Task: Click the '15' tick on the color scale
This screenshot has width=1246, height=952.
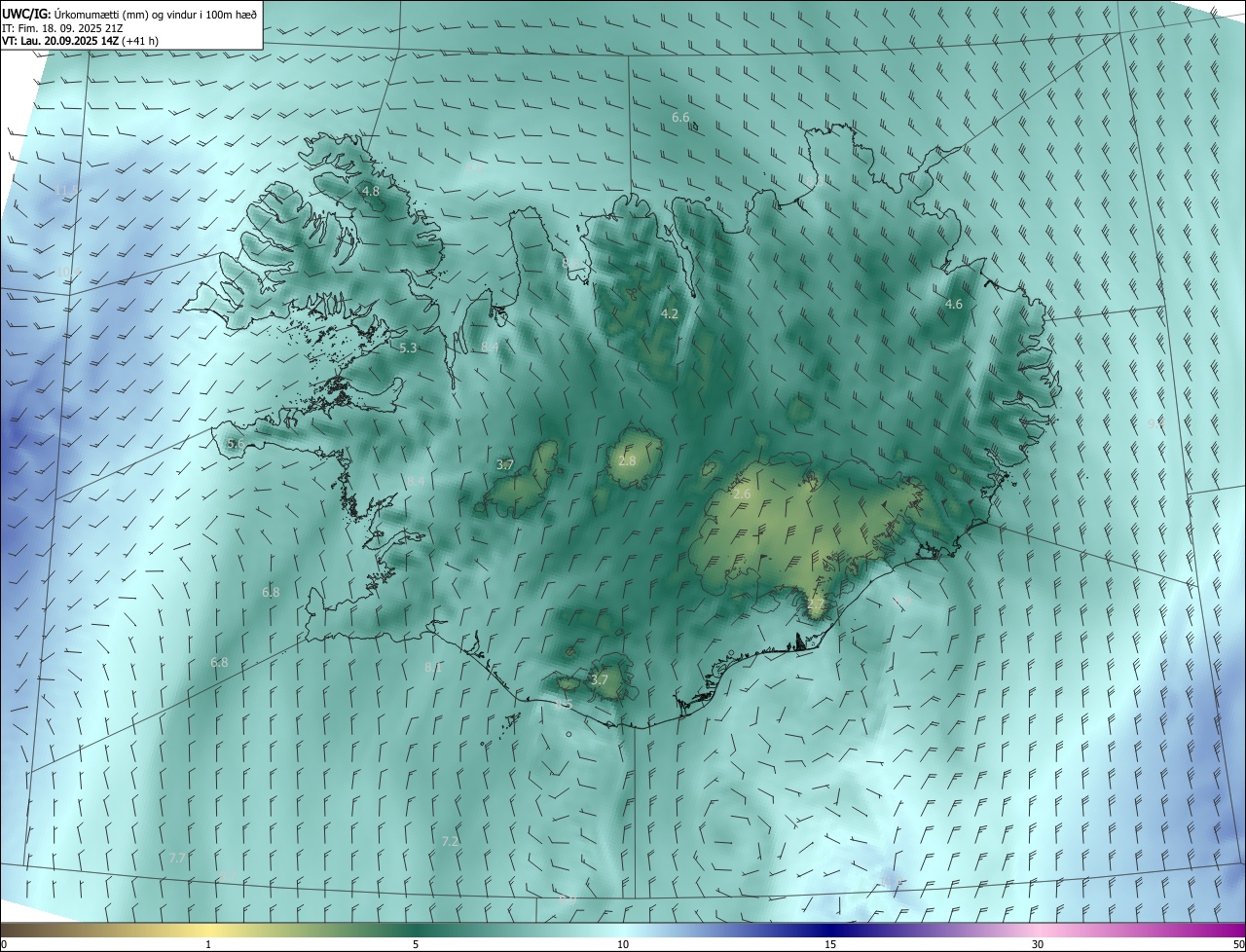Action: 830,945
